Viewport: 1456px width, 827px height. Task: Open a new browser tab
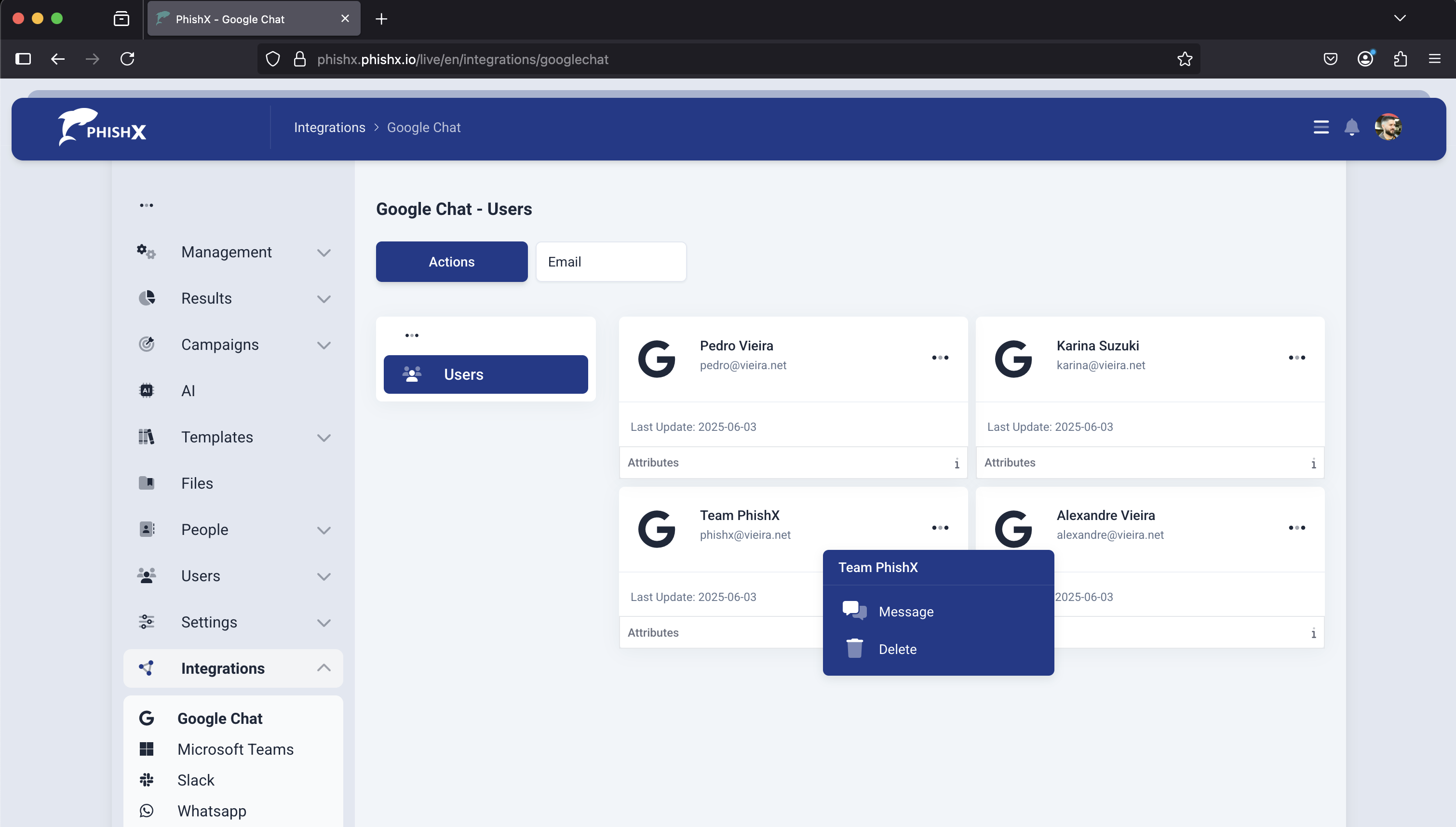pyautogui.click(x=381, y=19)
